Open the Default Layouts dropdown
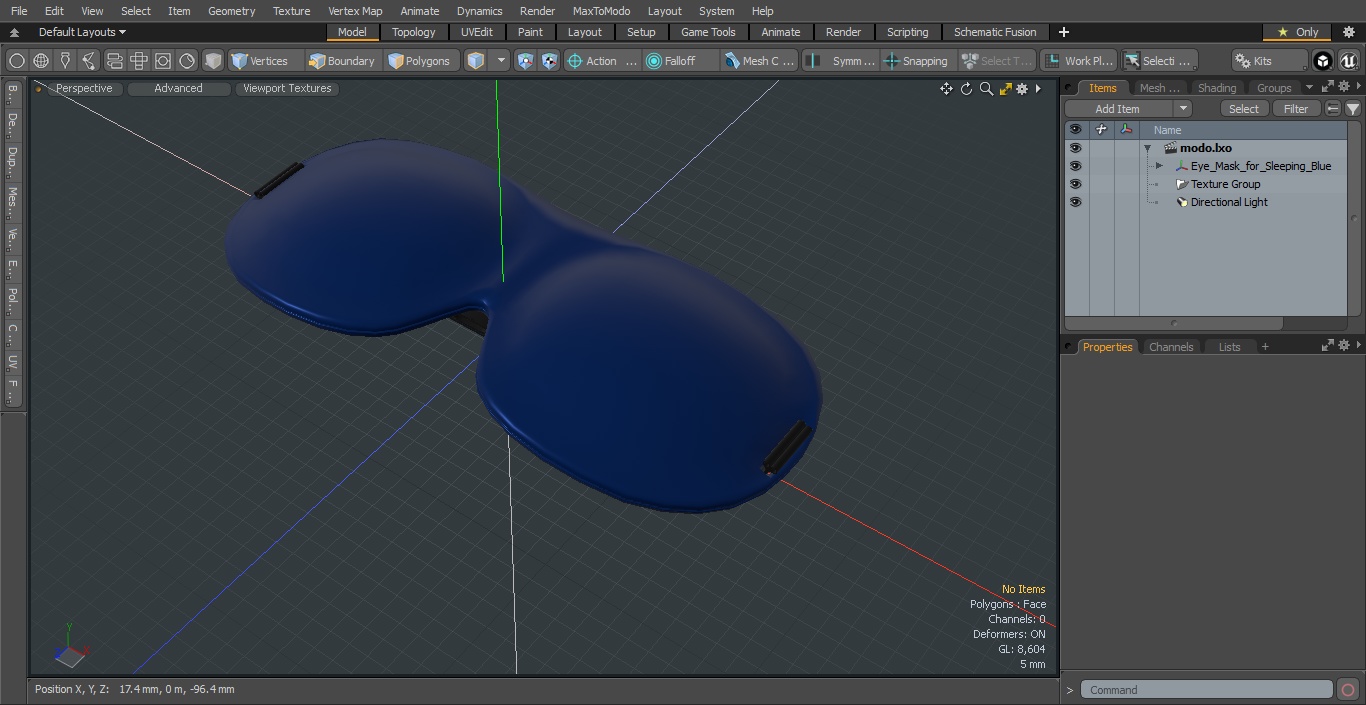Image resolution: width=1366 pixels, height=705 pixels. point(82,32)
